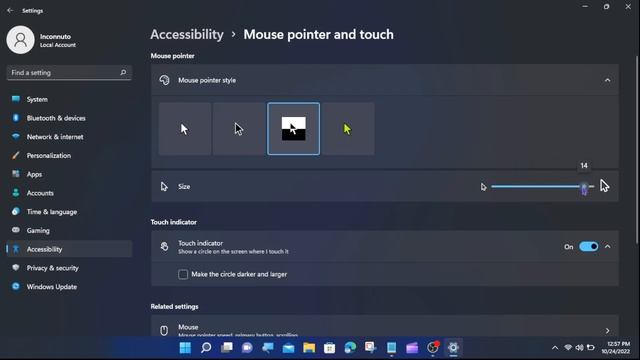Open Microsoft Edge from the taskbar
The height and width of the screenshot is (360, 640).
[350, 348]
